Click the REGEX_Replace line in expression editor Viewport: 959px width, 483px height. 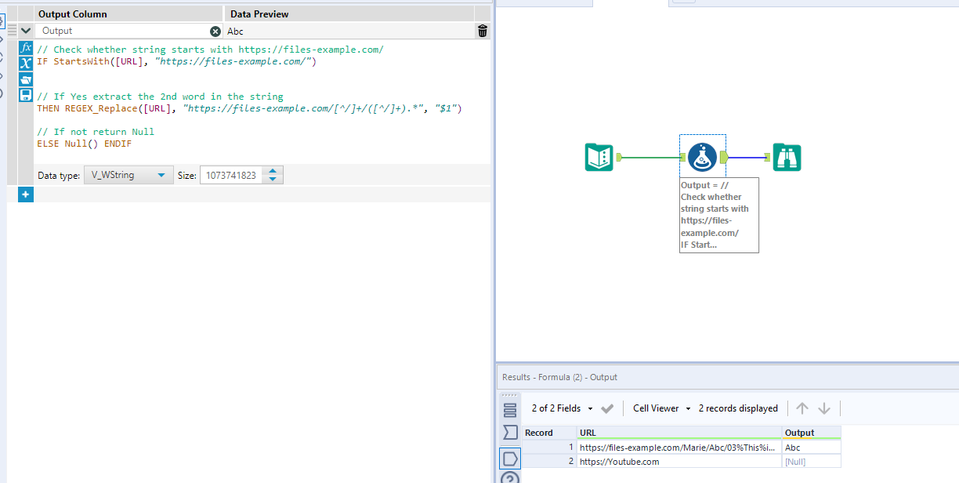250,108
